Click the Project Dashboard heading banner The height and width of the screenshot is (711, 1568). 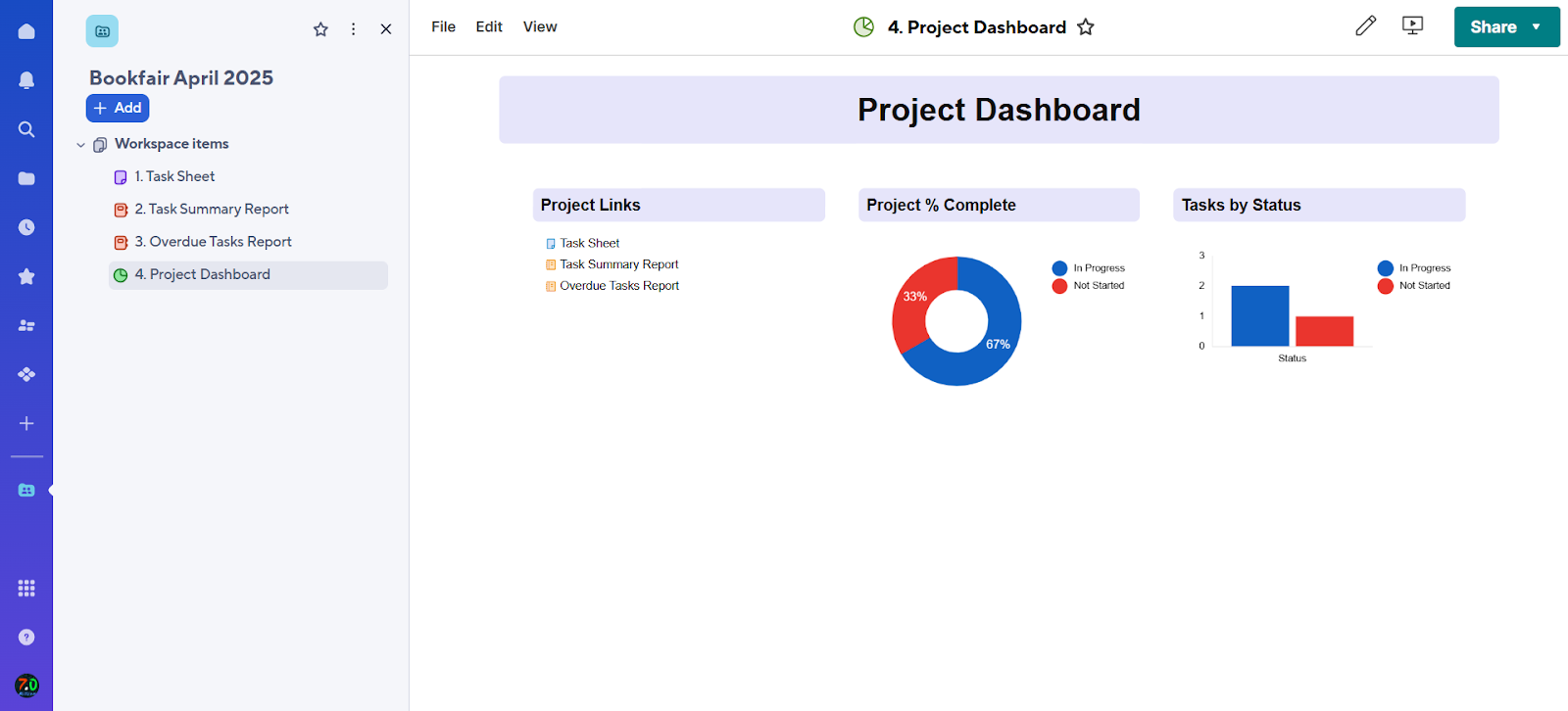(999, 110)
